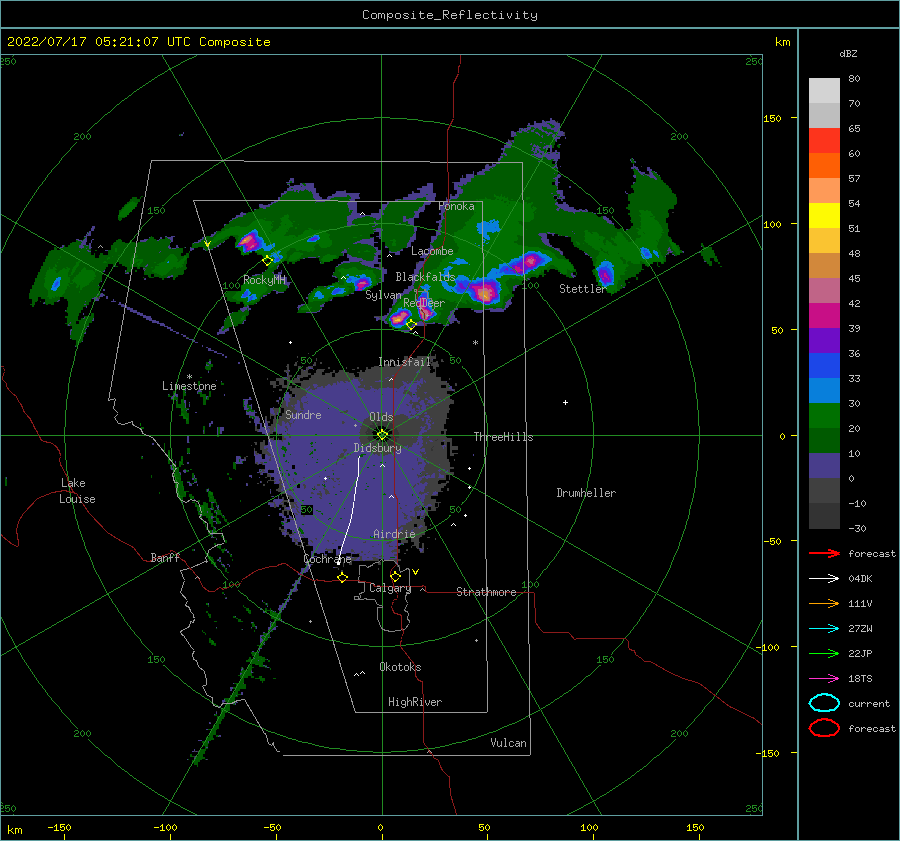Click the red forecast arrow in legend

click(x=824, y=553)
